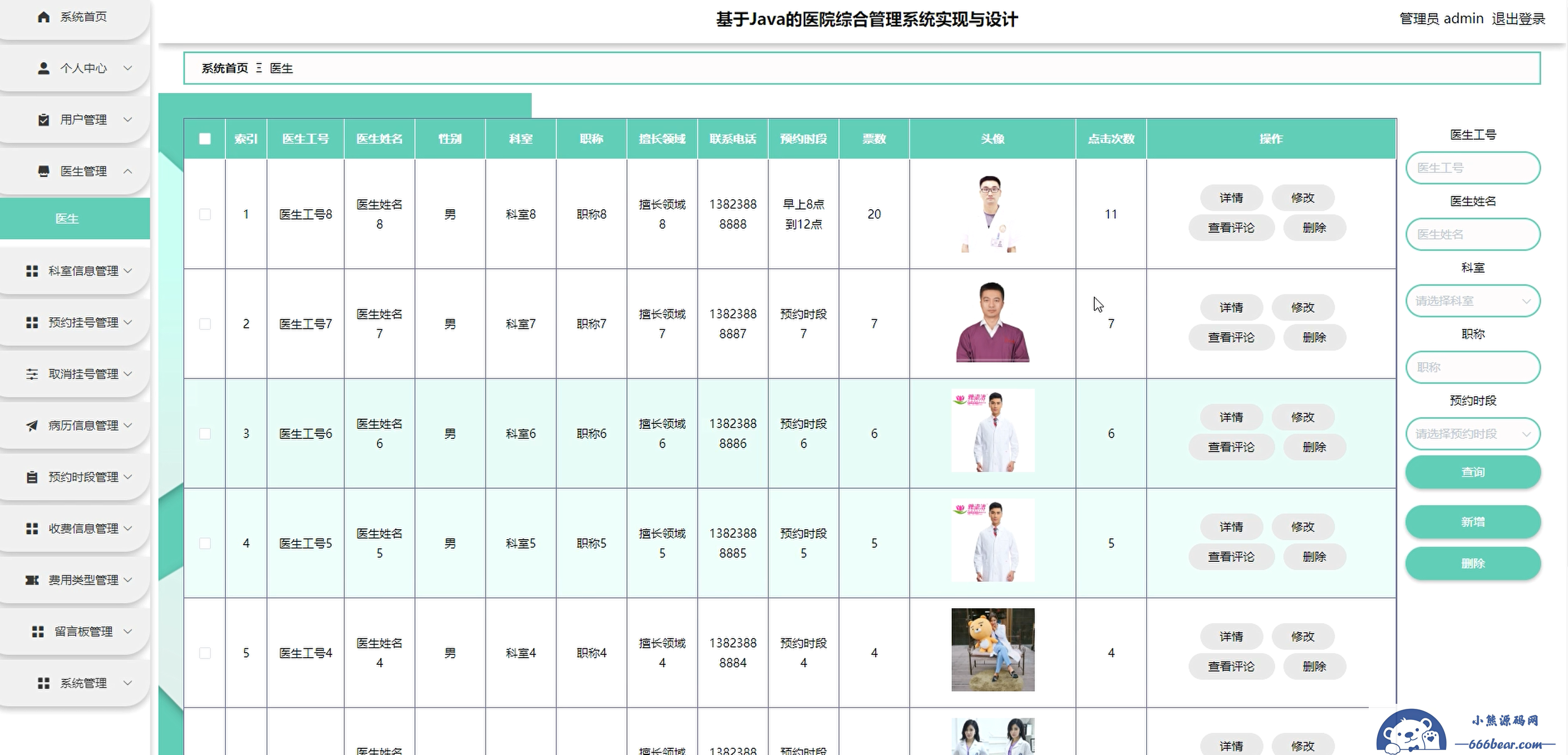Click the 新增 button

coord(1473,522)
